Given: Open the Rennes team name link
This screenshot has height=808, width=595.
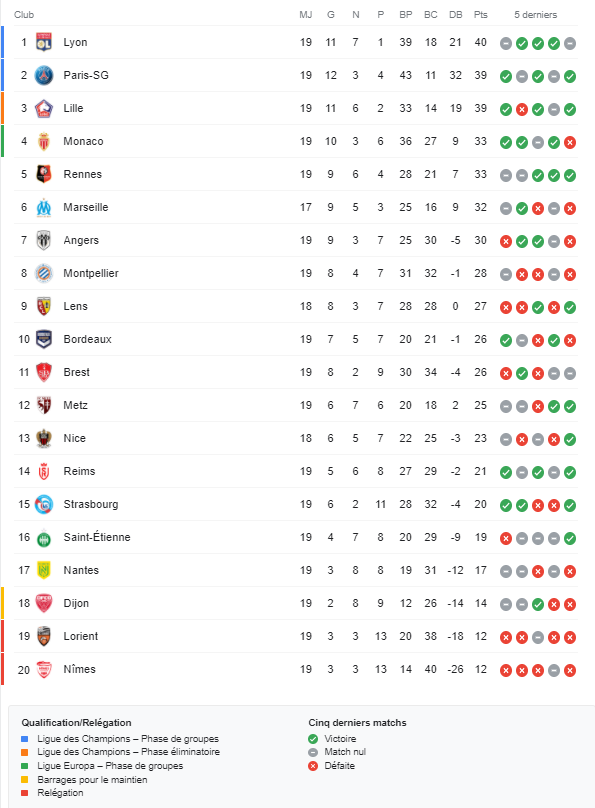Looking at the screenshot, I should click(x=82, y=174).
